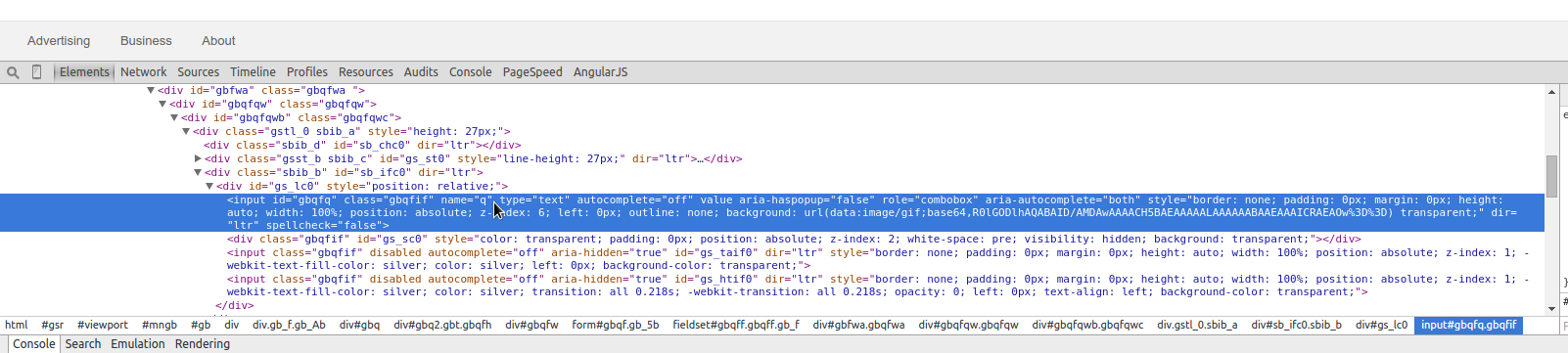Click the Advertising link

(59, 41)
